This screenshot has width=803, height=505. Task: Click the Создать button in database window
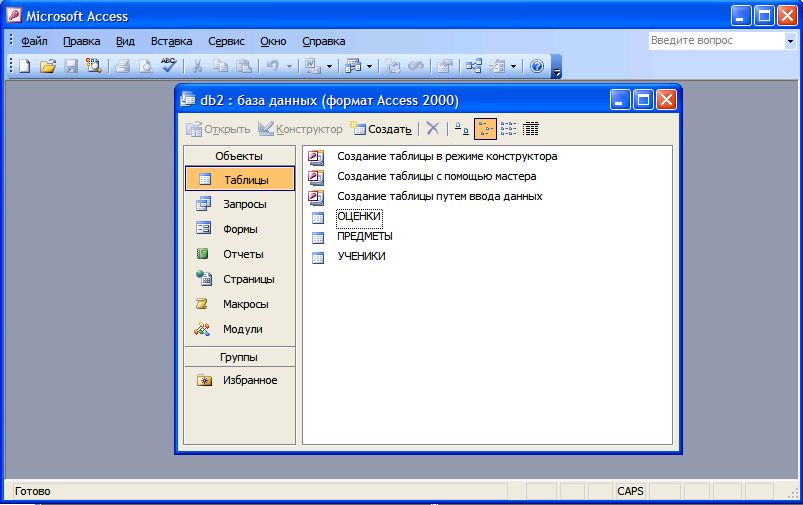tap(381, 129)
